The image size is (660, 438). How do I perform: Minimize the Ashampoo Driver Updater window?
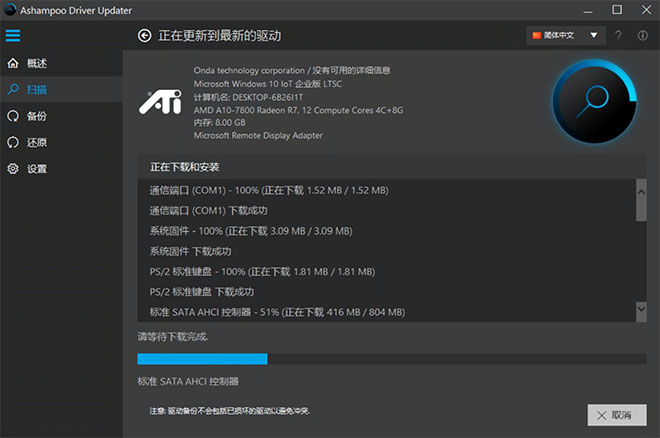[x=588, y=10]
